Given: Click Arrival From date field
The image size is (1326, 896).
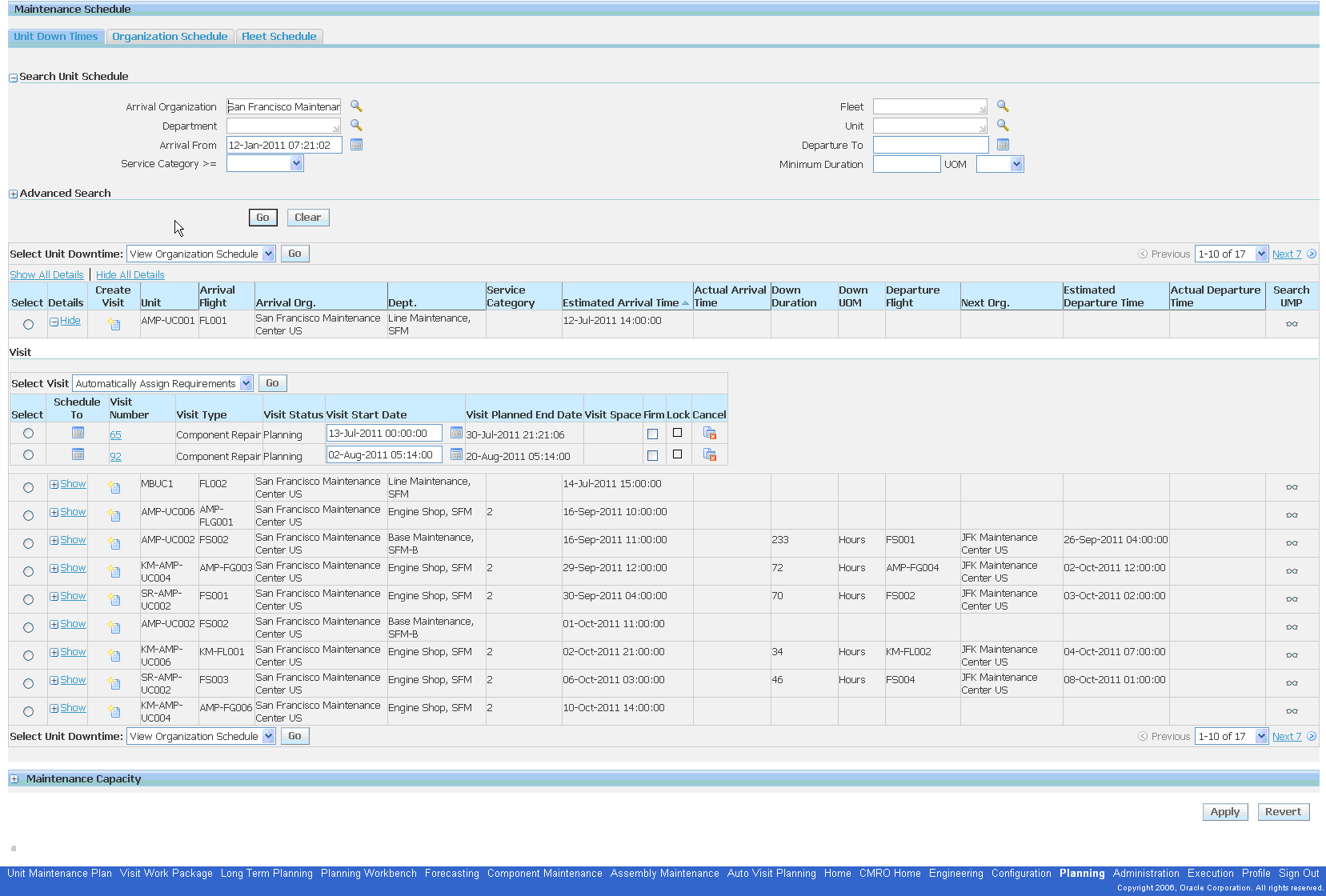Looking at the screenshot, I should [x=284, y=145].
